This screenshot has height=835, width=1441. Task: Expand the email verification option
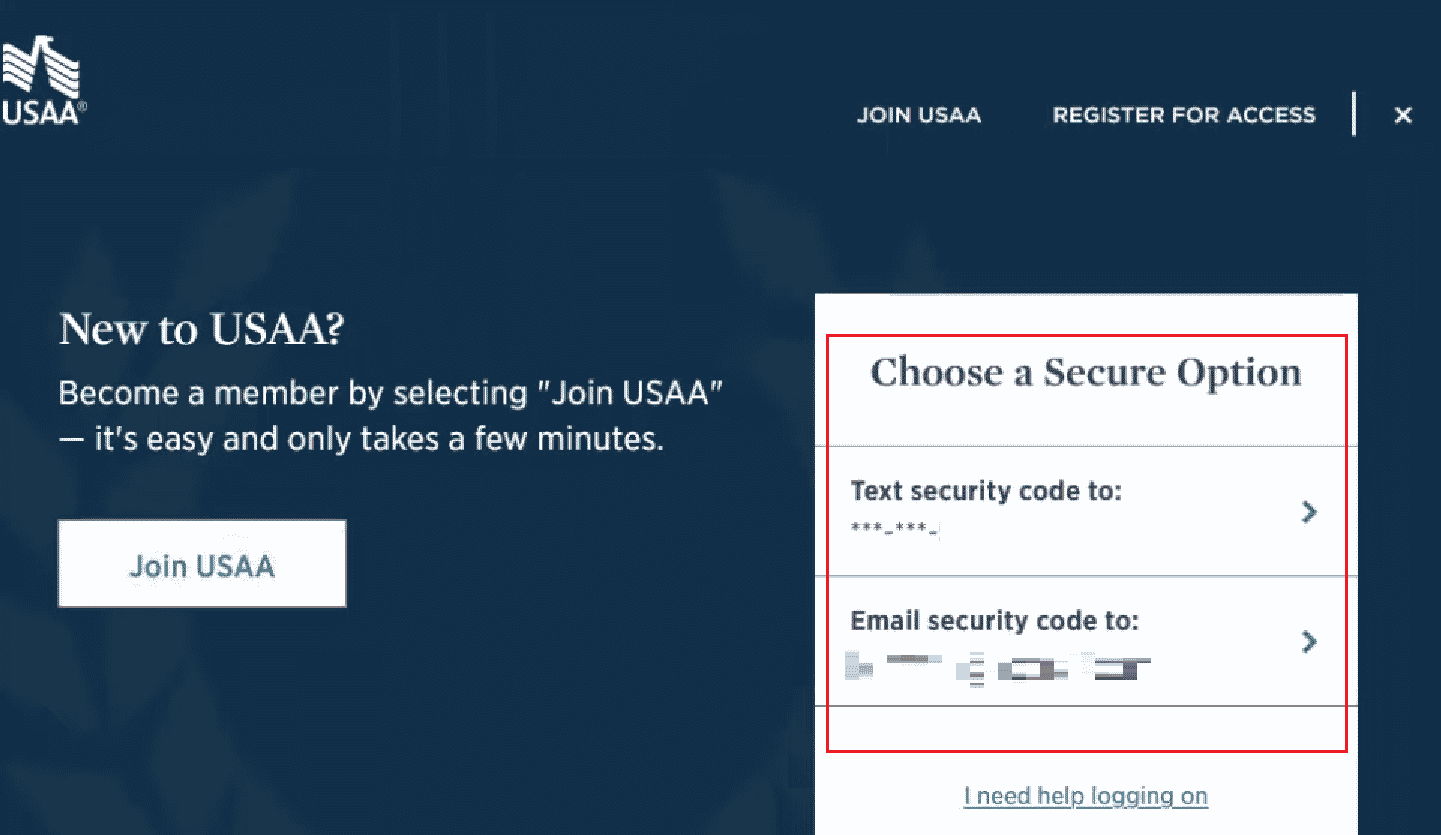1085,642
